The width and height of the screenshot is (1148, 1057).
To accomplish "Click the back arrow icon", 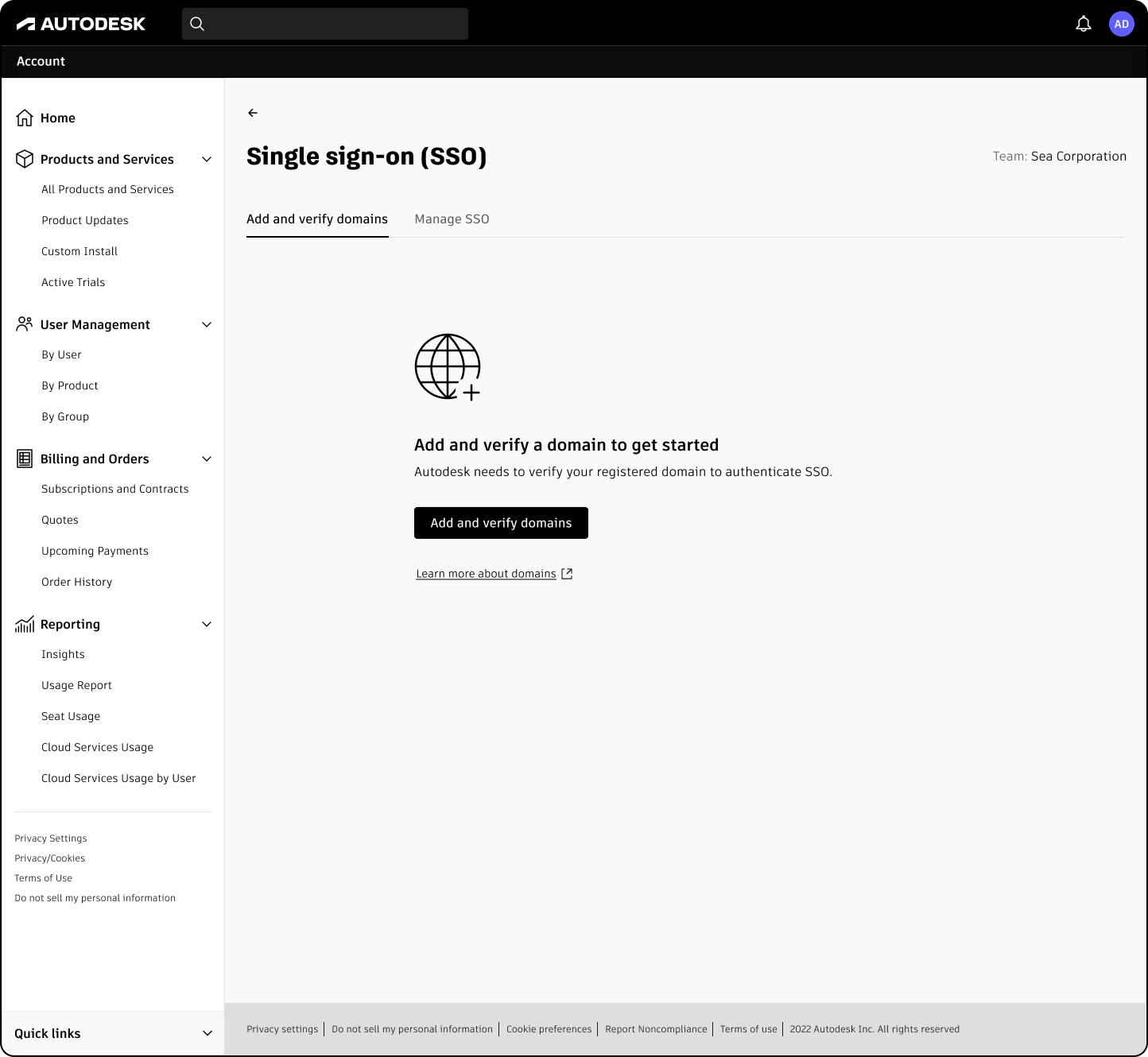I will (253, 113).
